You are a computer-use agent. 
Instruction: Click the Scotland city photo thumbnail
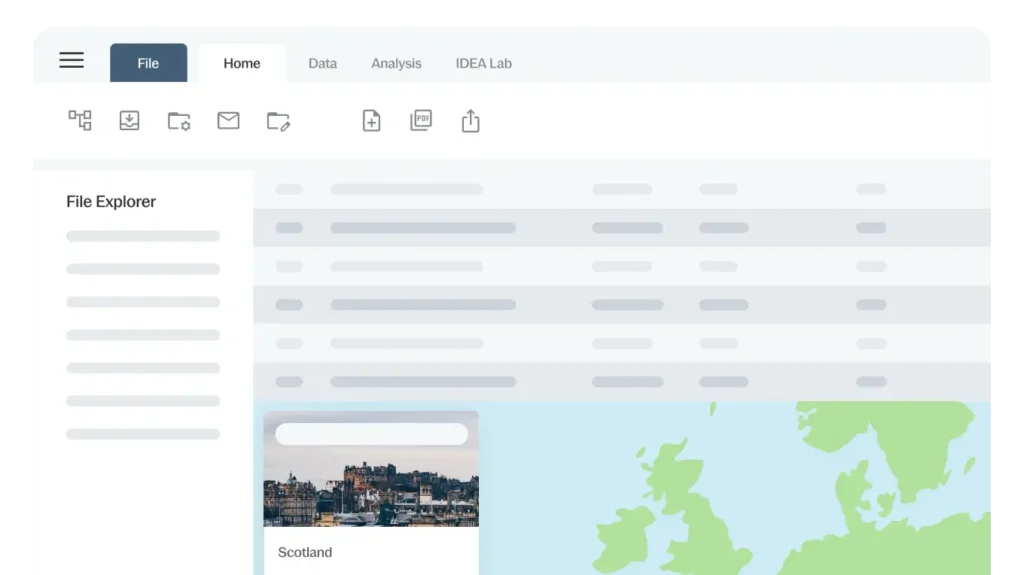[x=371, y=490]
